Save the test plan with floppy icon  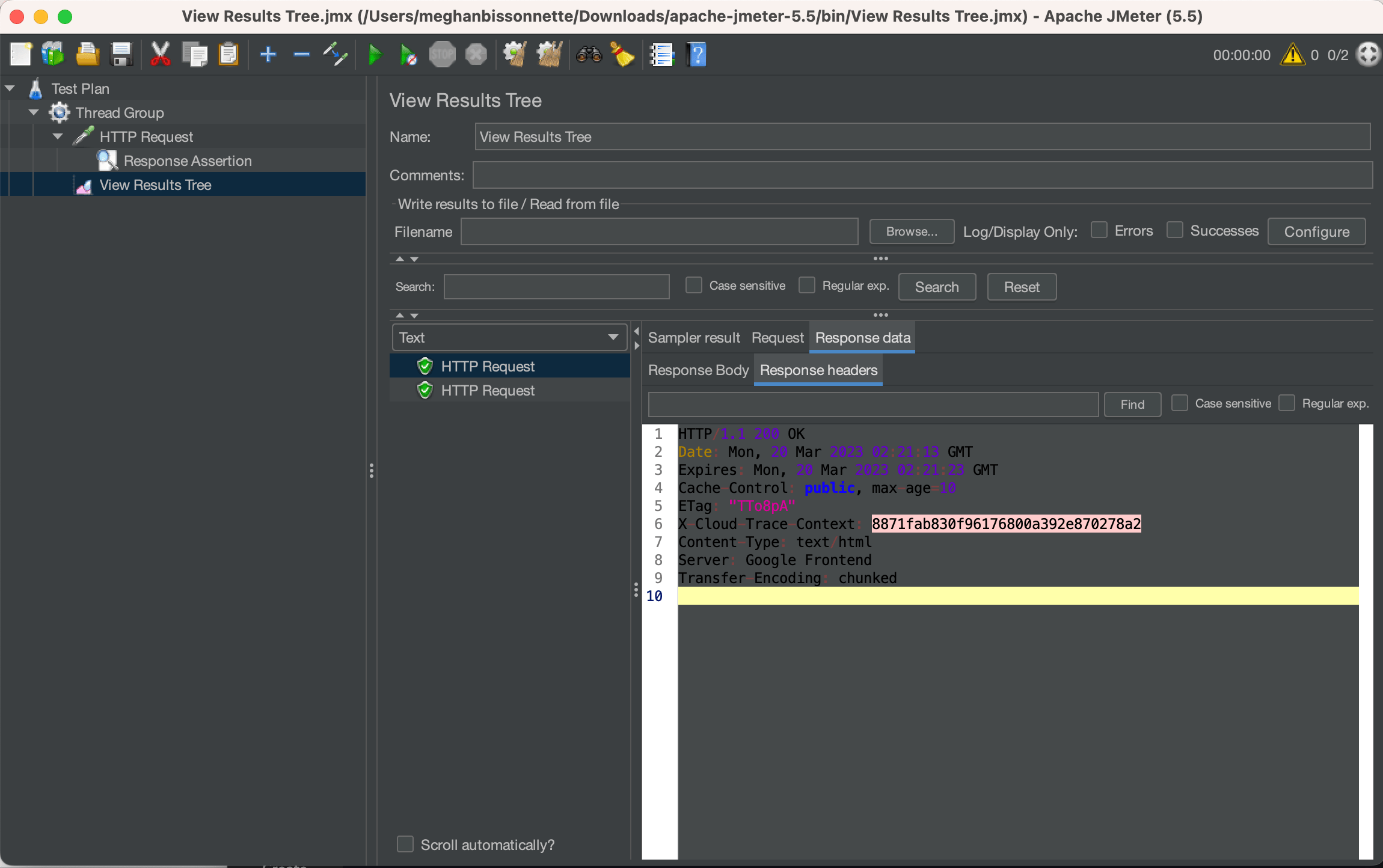click(x=121, y=55)
